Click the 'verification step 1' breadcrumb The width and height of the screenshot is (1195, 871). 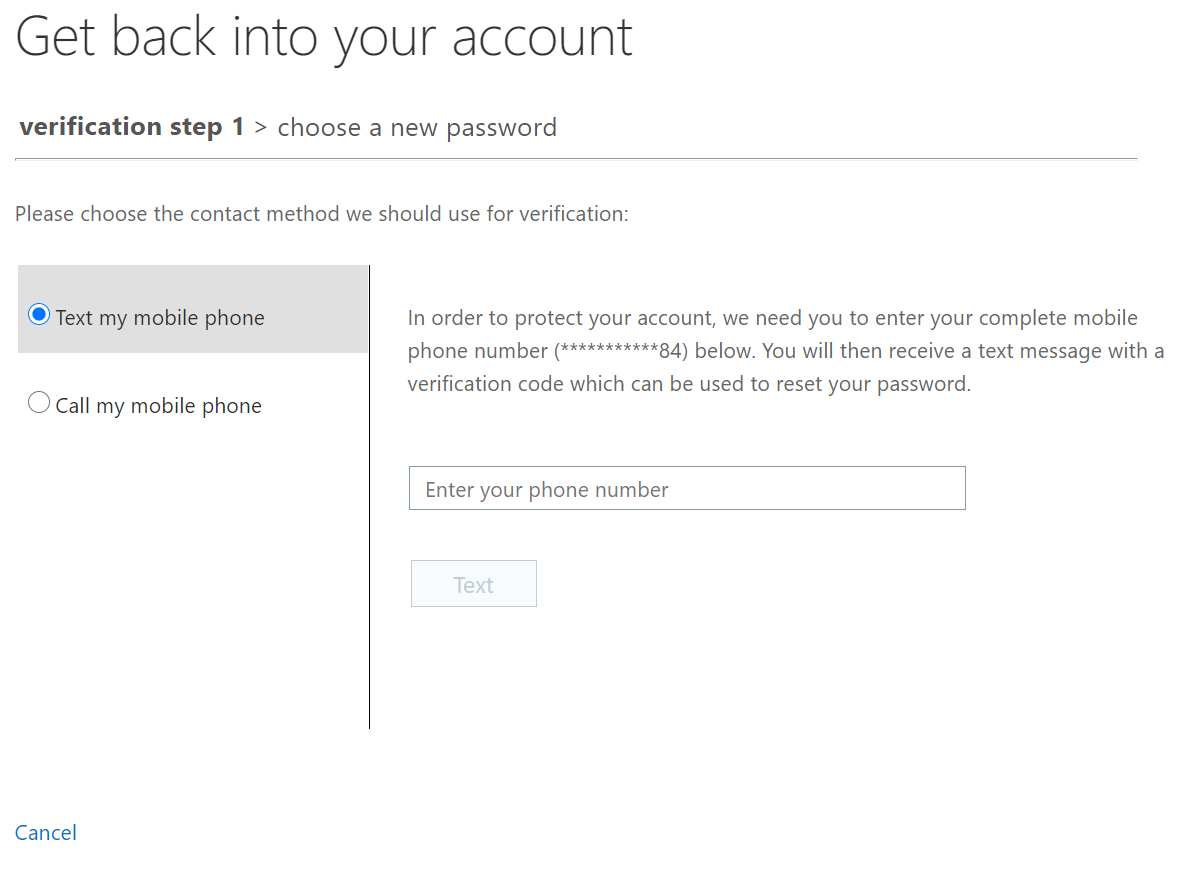132,126
